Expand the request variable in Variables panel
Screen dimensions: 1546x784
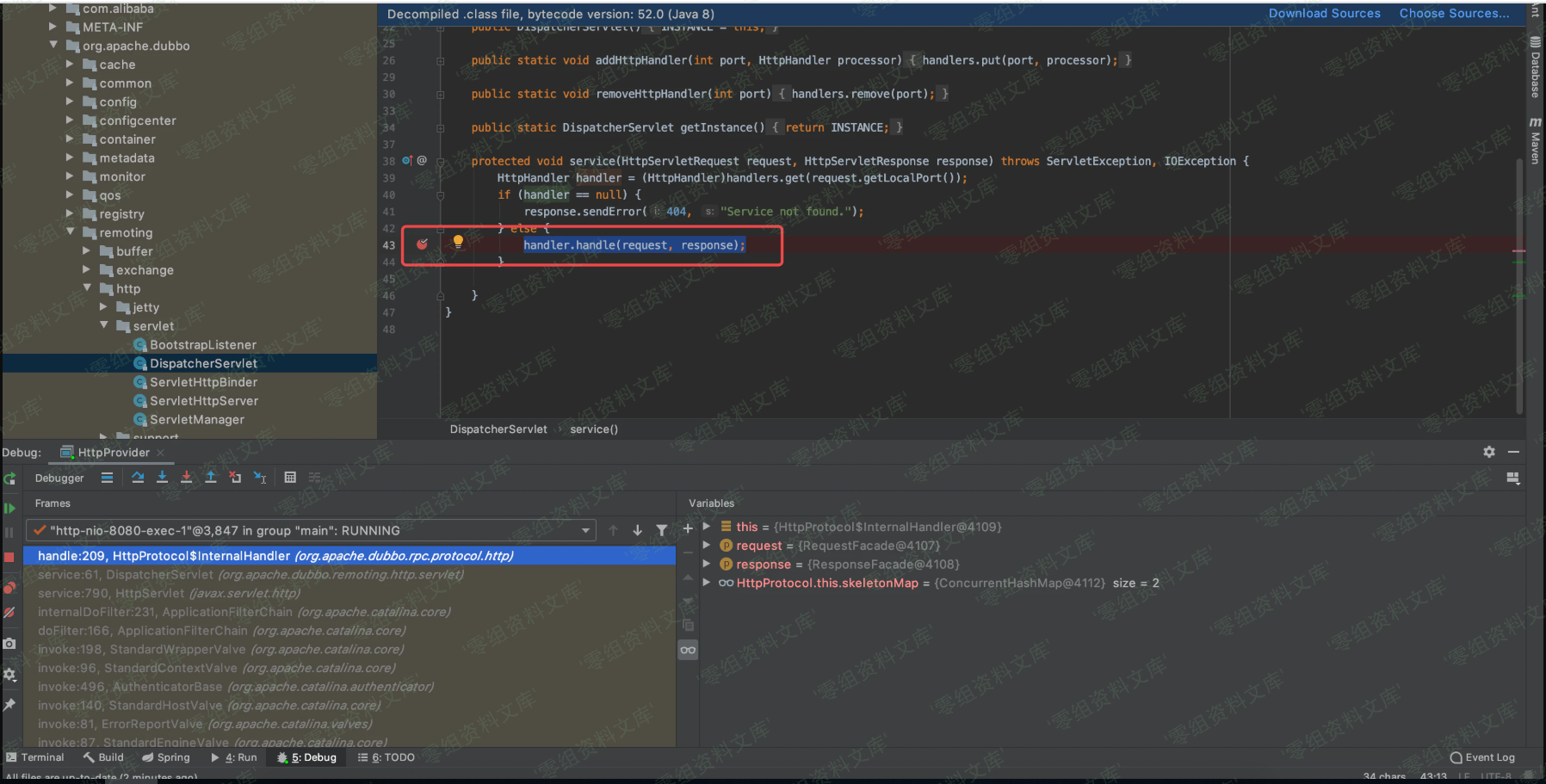point(708,545)
